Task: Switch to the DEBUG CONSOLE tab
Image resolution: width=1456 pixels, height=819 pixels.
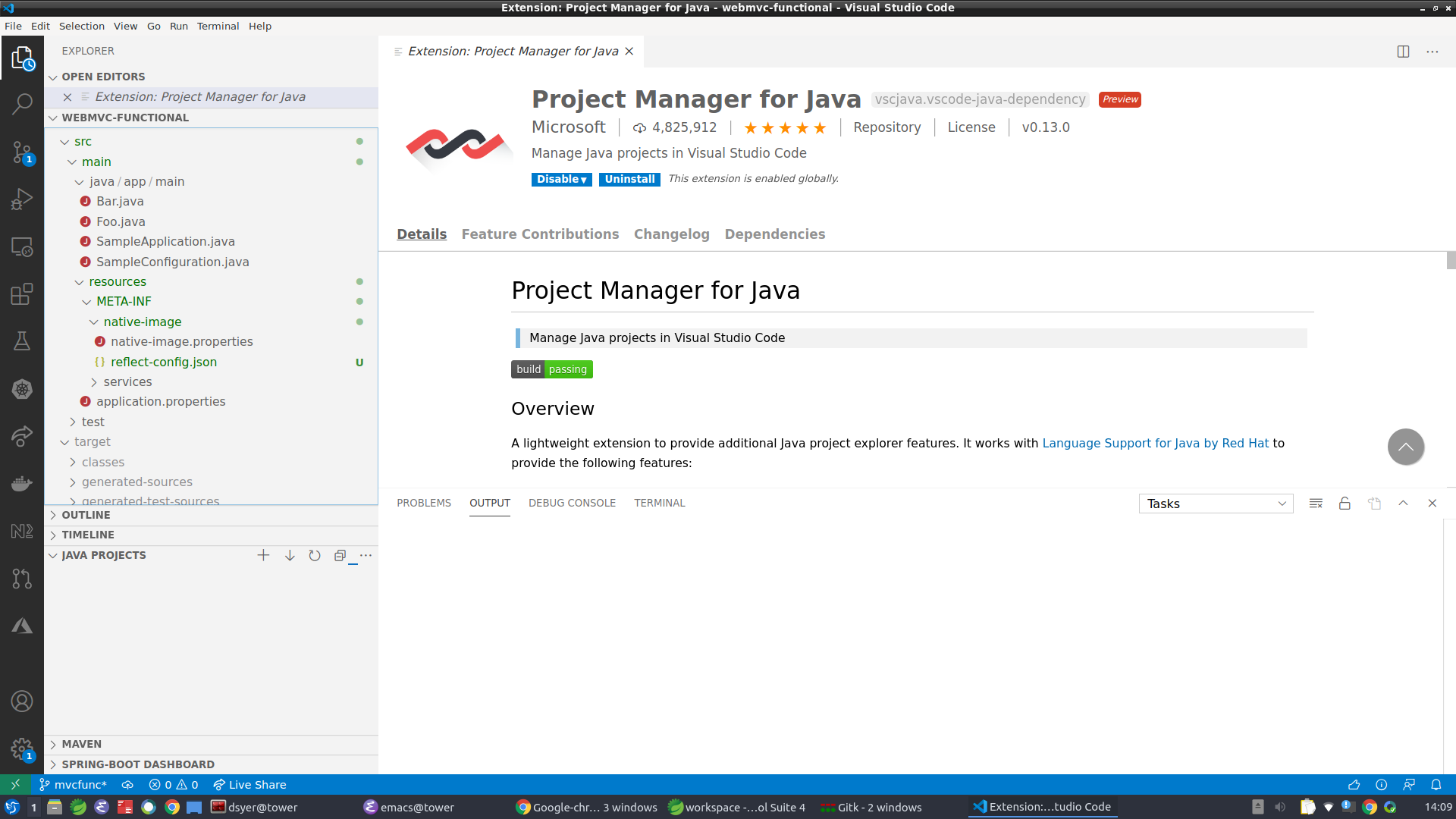Action: (572, 504)
